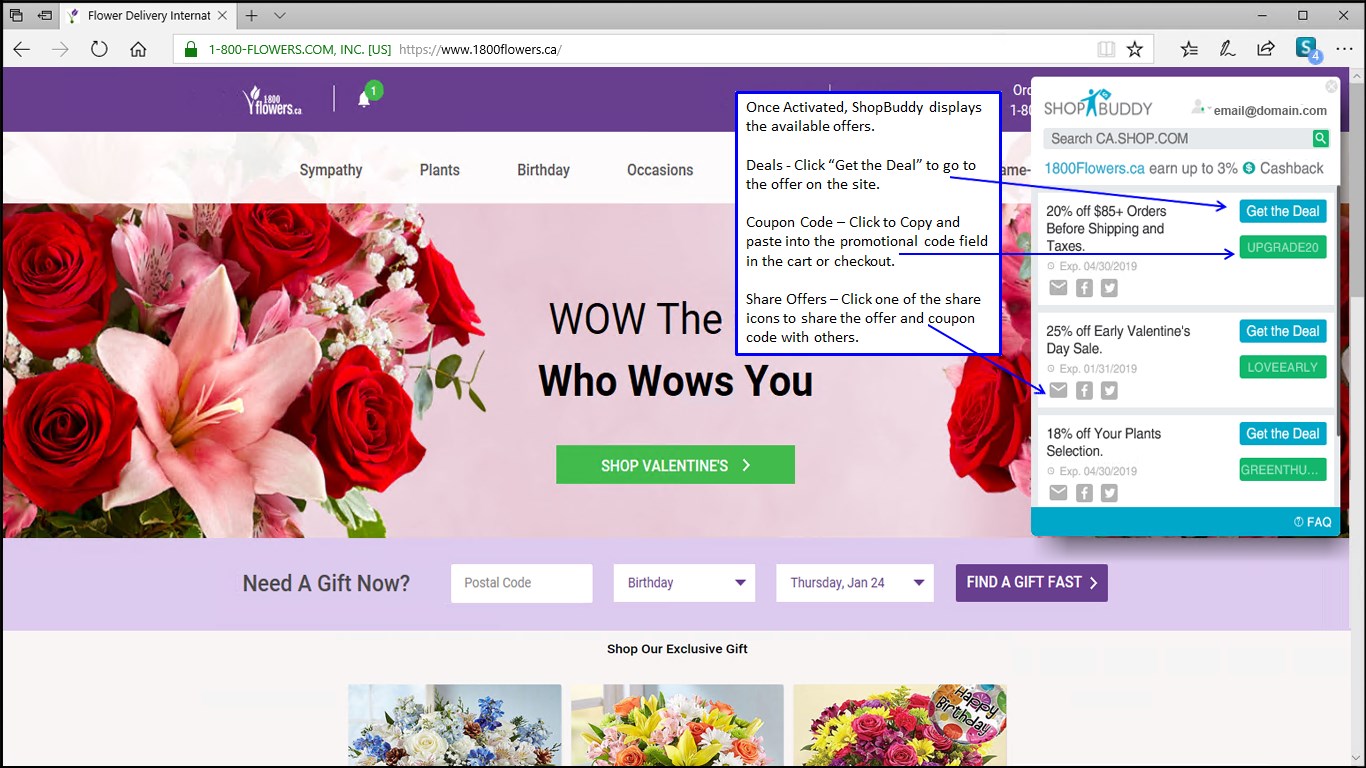This screenshot has height=768, width=1366.
Task: Click the 1800Flowers.ca cashback link
Action: [1094, 168]
